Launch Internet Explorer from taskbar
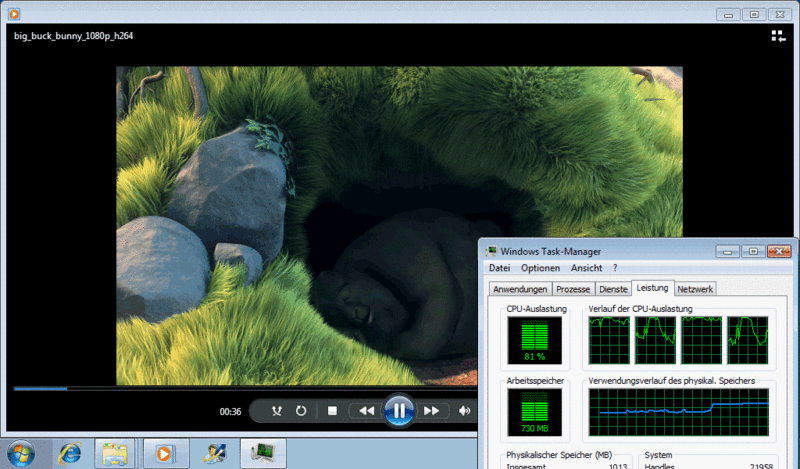The height and width of the screenshot is (469, 800). pyautogui.click(x=69, y=454)
